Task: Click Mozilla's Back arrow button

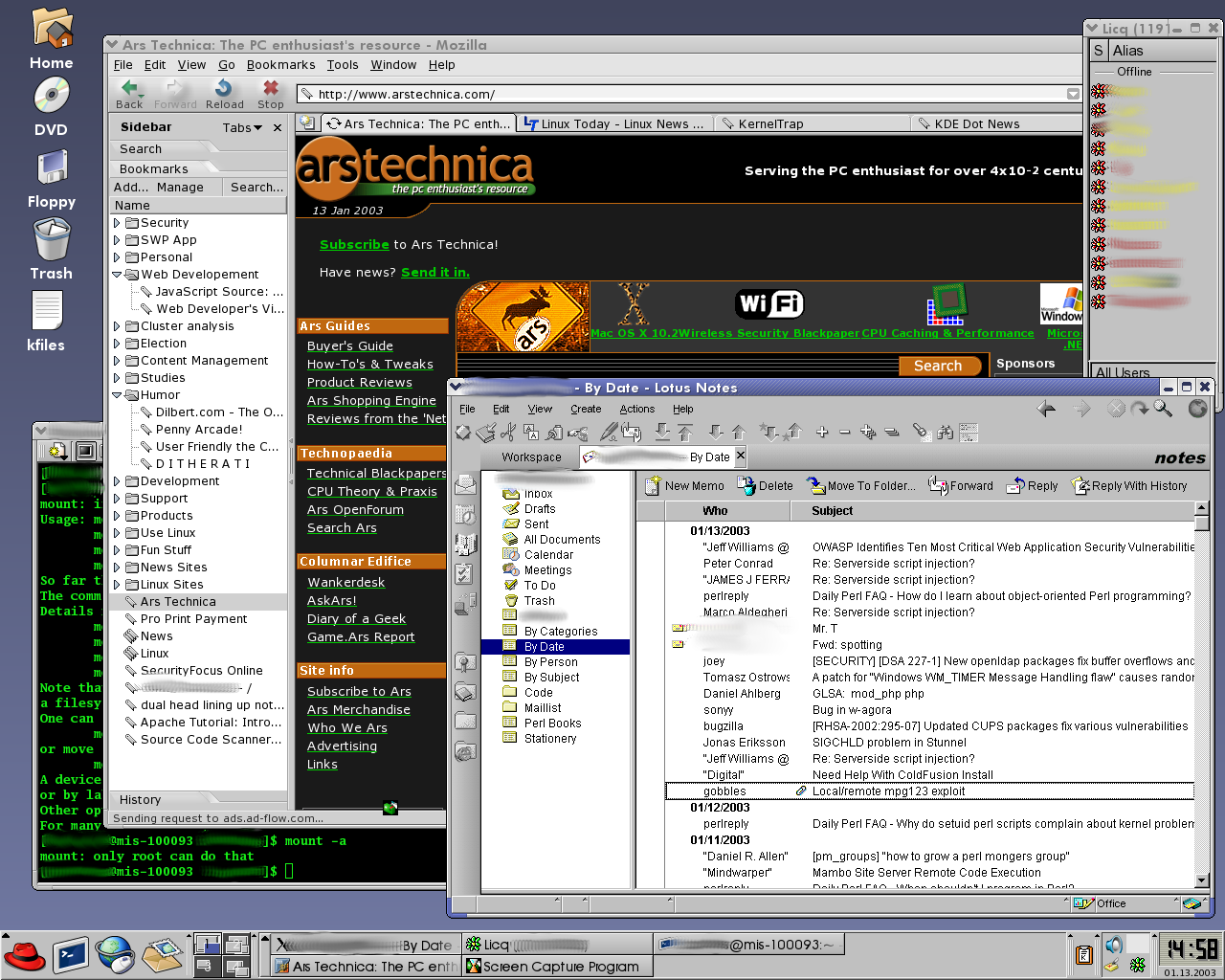Action: [129, 94]
